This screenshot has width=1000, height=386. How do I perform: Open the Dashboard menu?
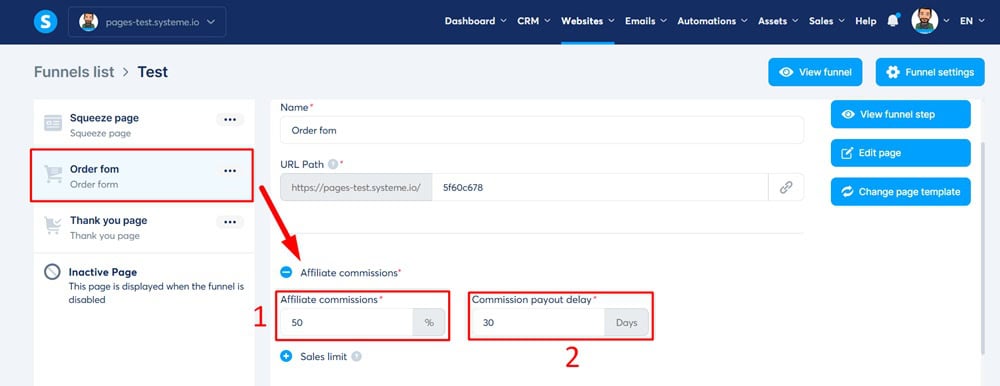click(x=475, y=21)
